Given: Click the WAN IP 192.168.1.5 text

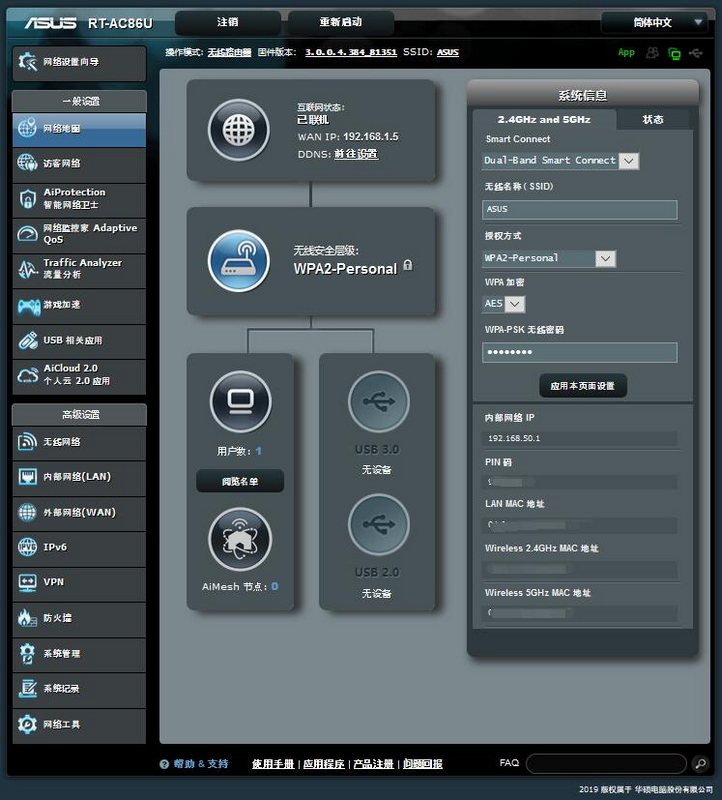Looking at the screenshot, I should click(370, 137).
